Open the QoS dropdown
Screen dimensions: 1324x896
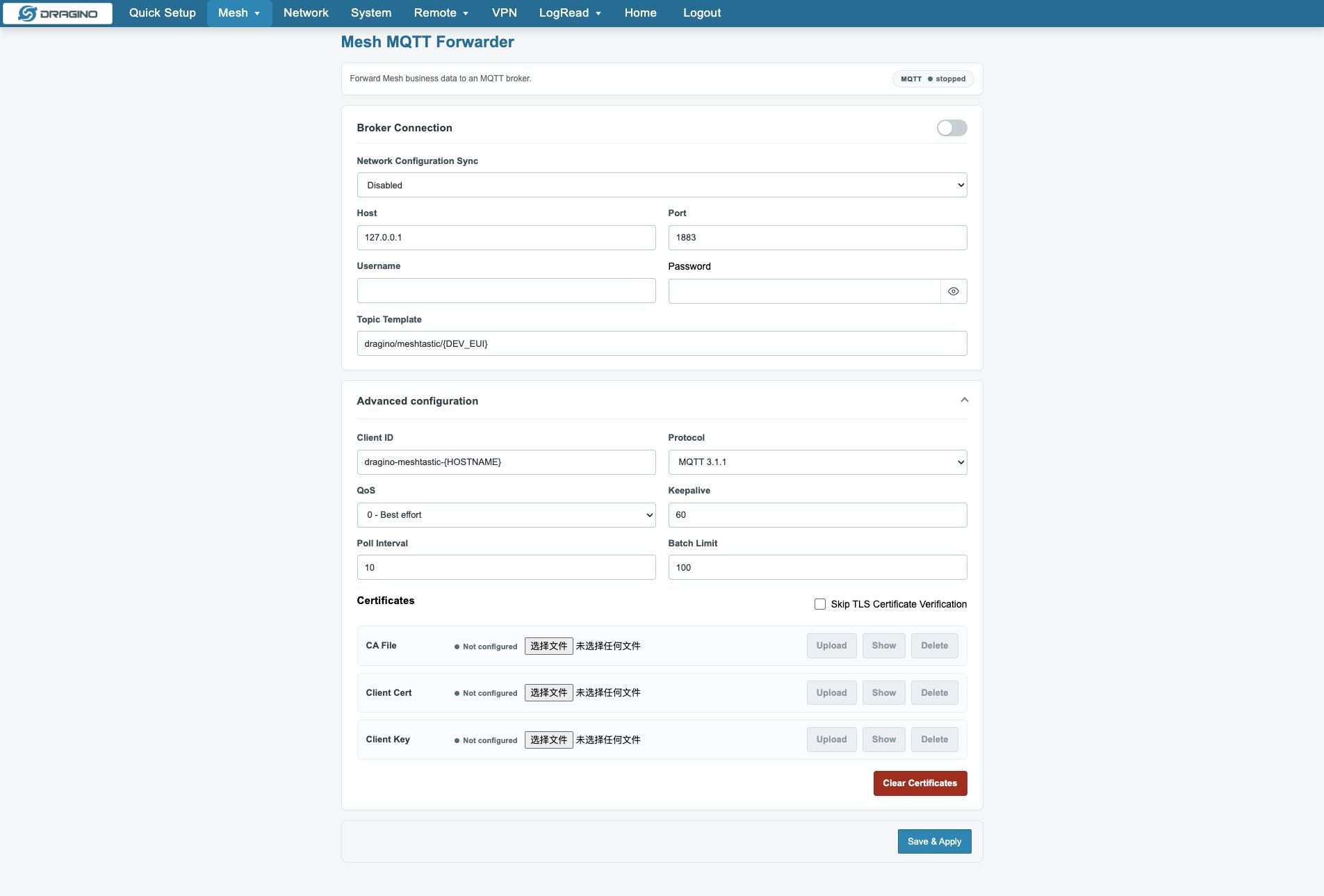506,515
